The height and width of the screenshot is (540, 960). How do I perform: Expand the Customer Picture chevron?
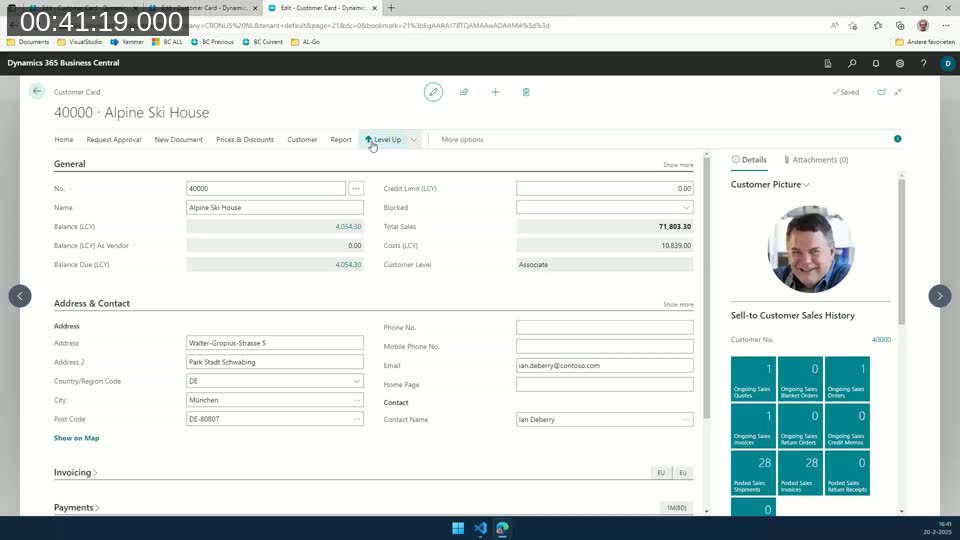coord(806,184)
